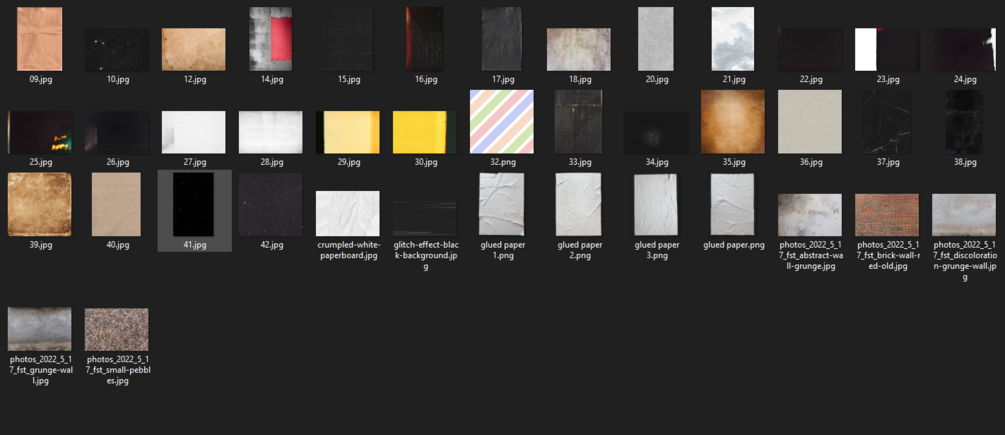1005x435 pixels.
Task: Click the file name label 39.jpg
Action: [x=40, y=245]
